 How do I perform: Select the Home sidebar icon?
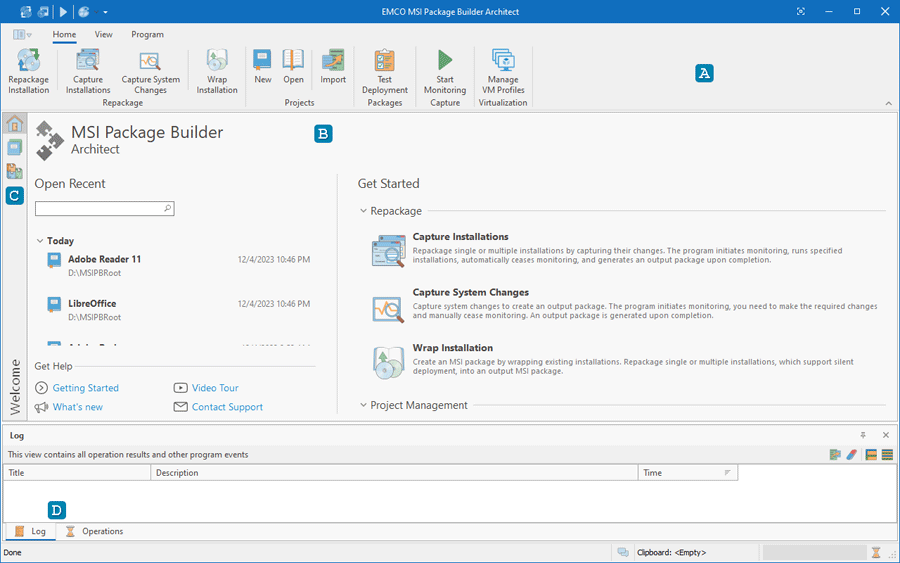15,123
